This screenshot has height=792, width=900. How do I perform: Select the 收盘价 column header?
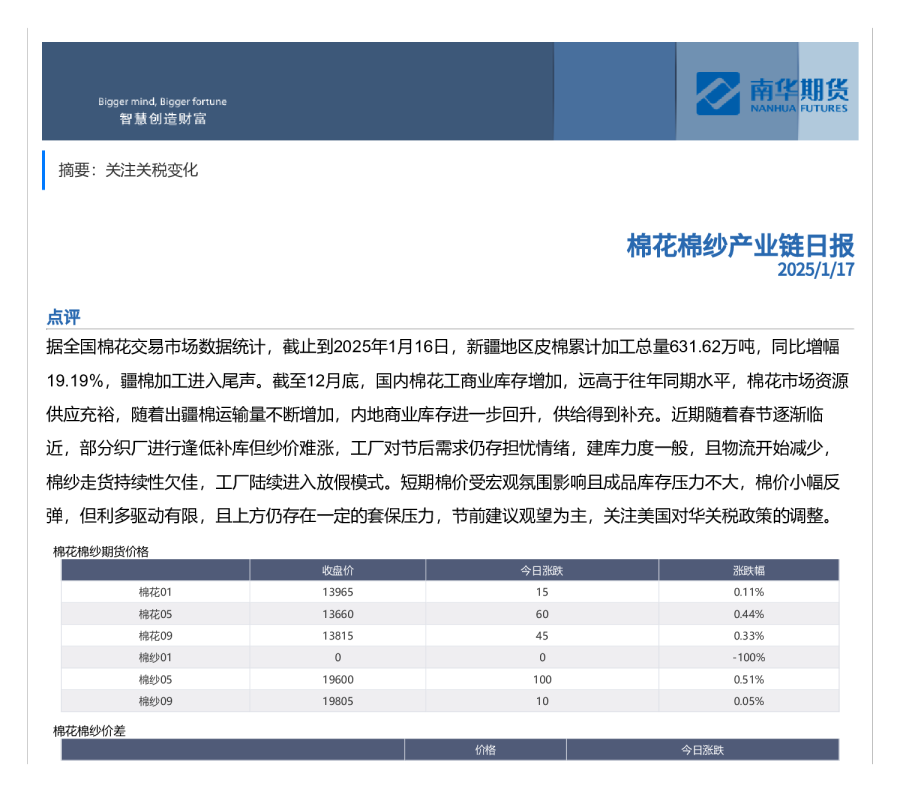click(337, 570)
